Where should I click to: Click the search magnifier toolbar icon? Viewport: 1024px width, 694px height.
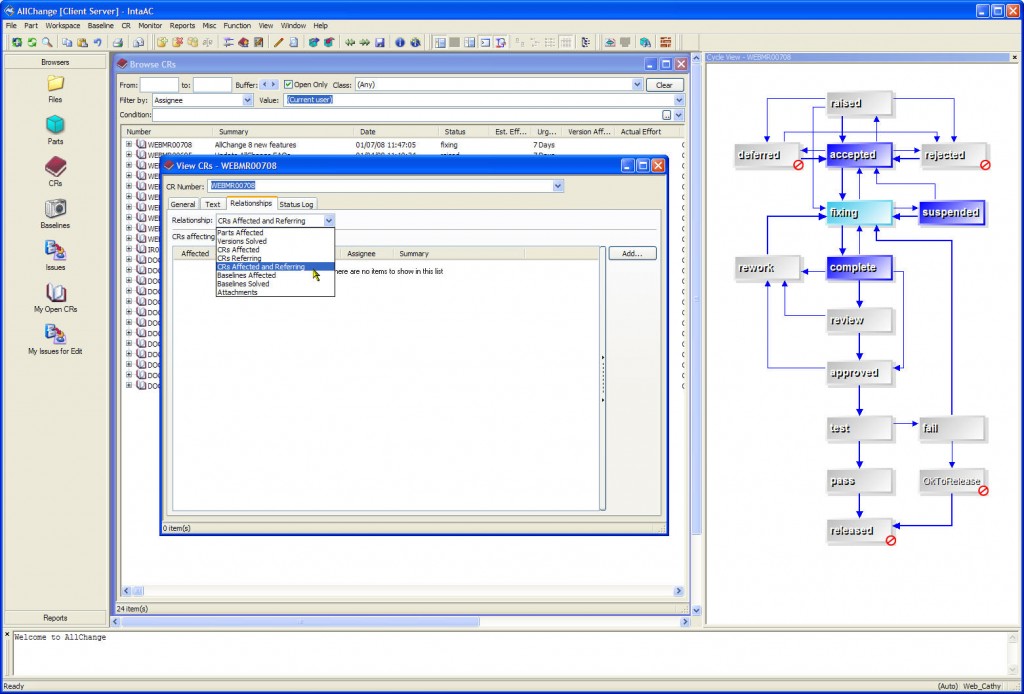click(47, 43)
